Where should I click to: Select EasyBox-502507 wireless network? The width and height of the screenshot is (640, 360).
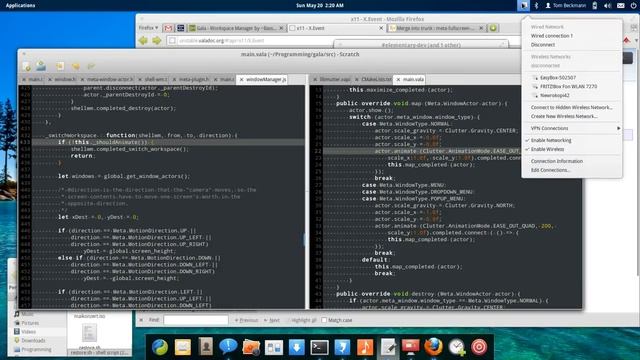(558, 78)
